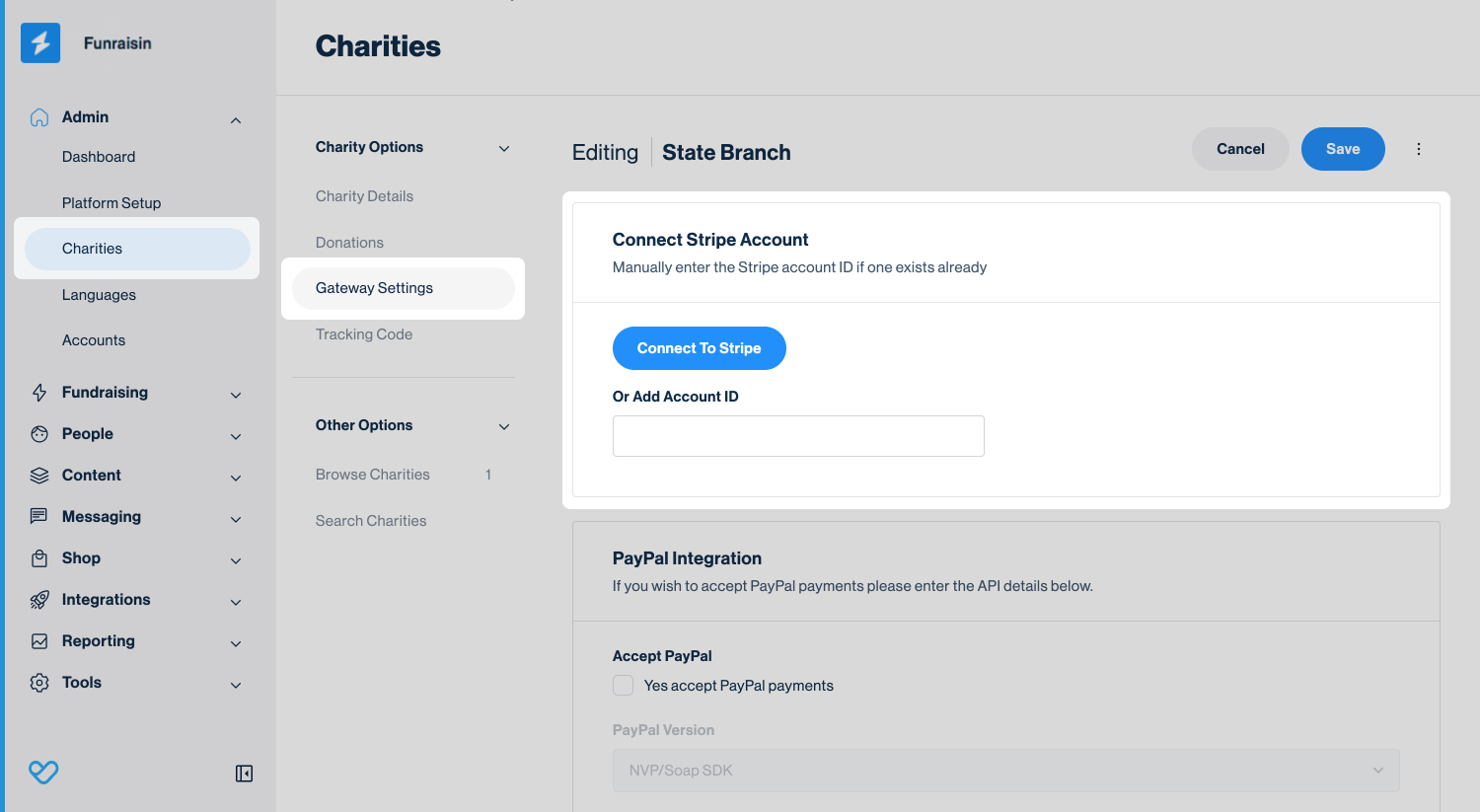Viewport: 1480px width, 812px height.
Task: Click the Messaging chat icon
Action: pyautogui.click(x=39, y=516)
